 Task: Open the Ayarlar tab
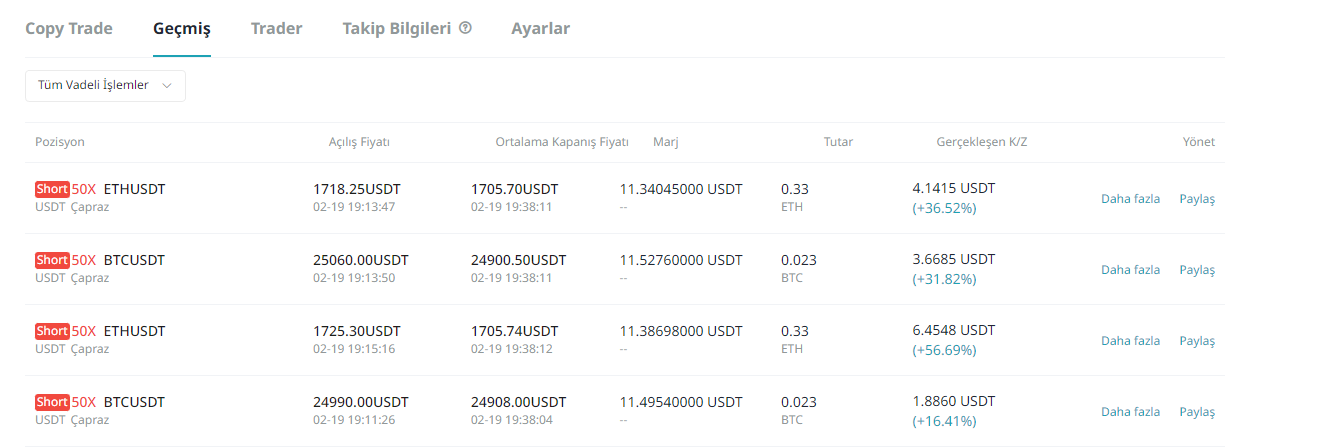[540, 28]
